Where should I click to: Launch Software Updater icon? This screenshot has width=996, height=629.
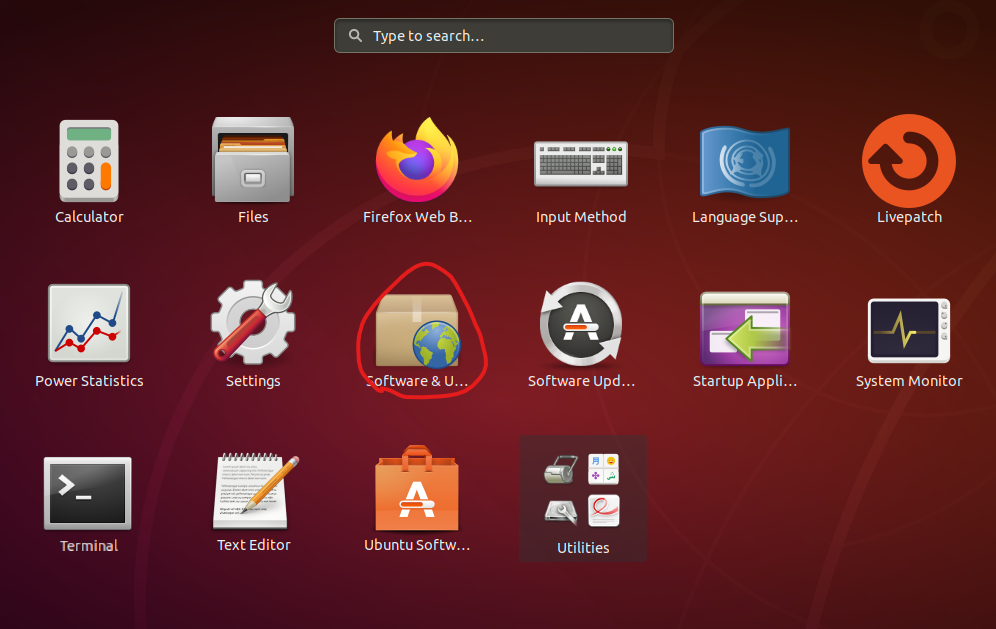click(x=581, y=324)
